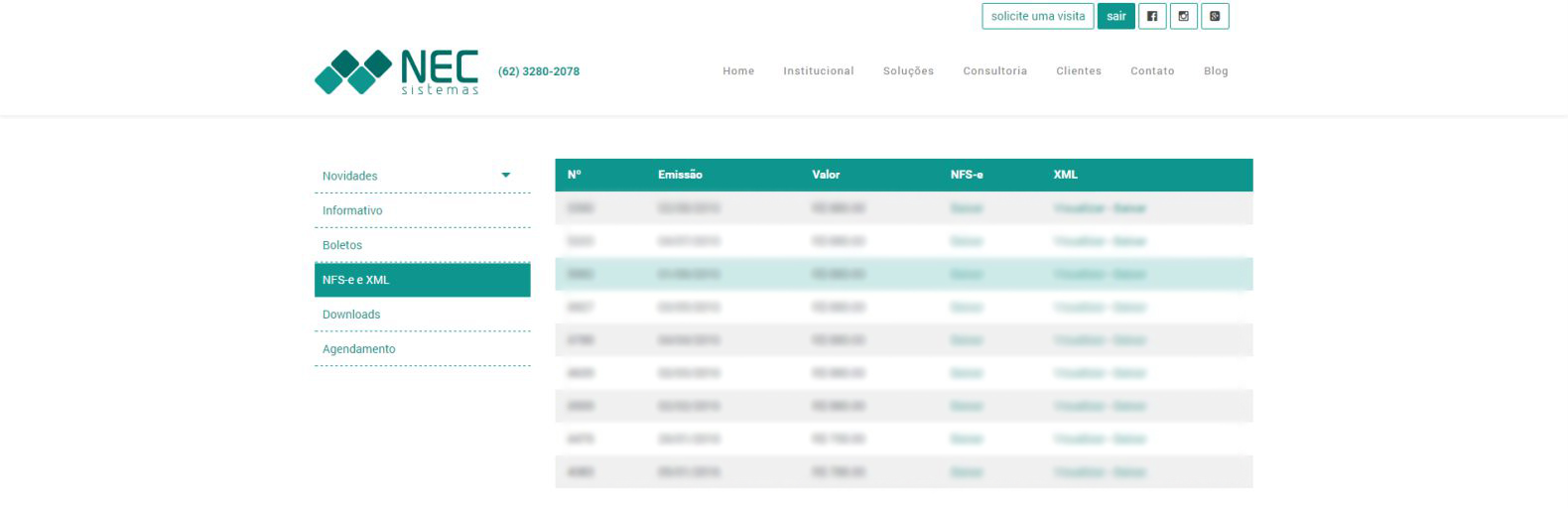Click 'solicite uma visita' button
This screenshot has width=1568, height=508.
[x=1037, y=17]
